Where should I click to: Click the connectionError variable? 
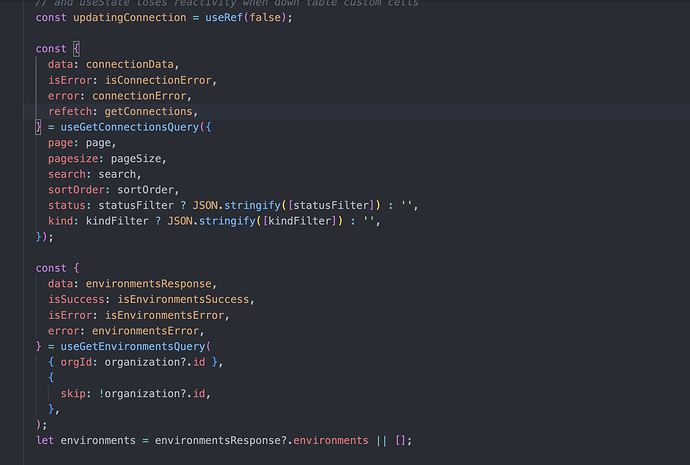[139, 95]
